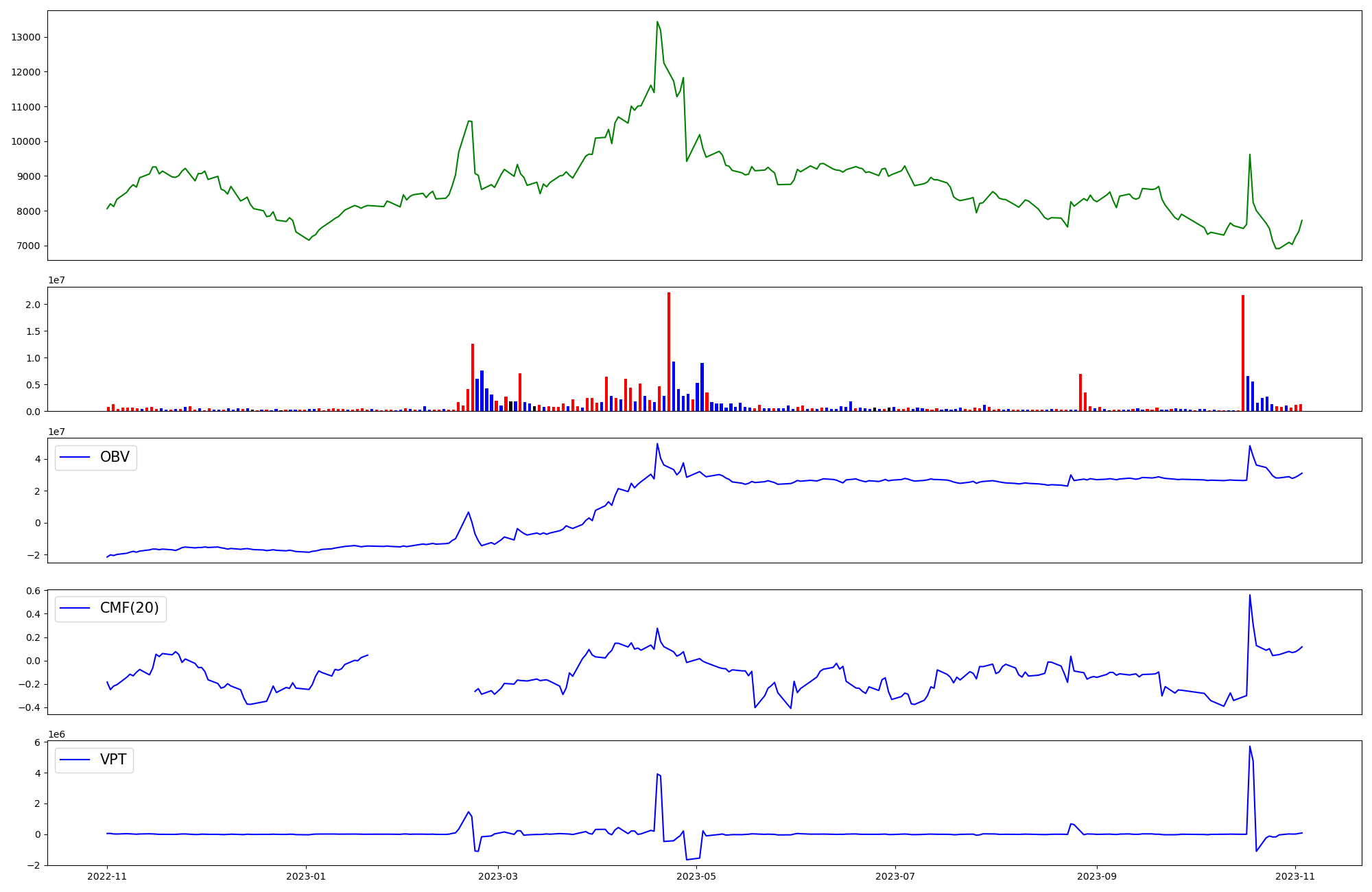The height and width of the screenshot is (892, 1372).
Task: Click the OBV peak in late April
Action: click(657, 444)
